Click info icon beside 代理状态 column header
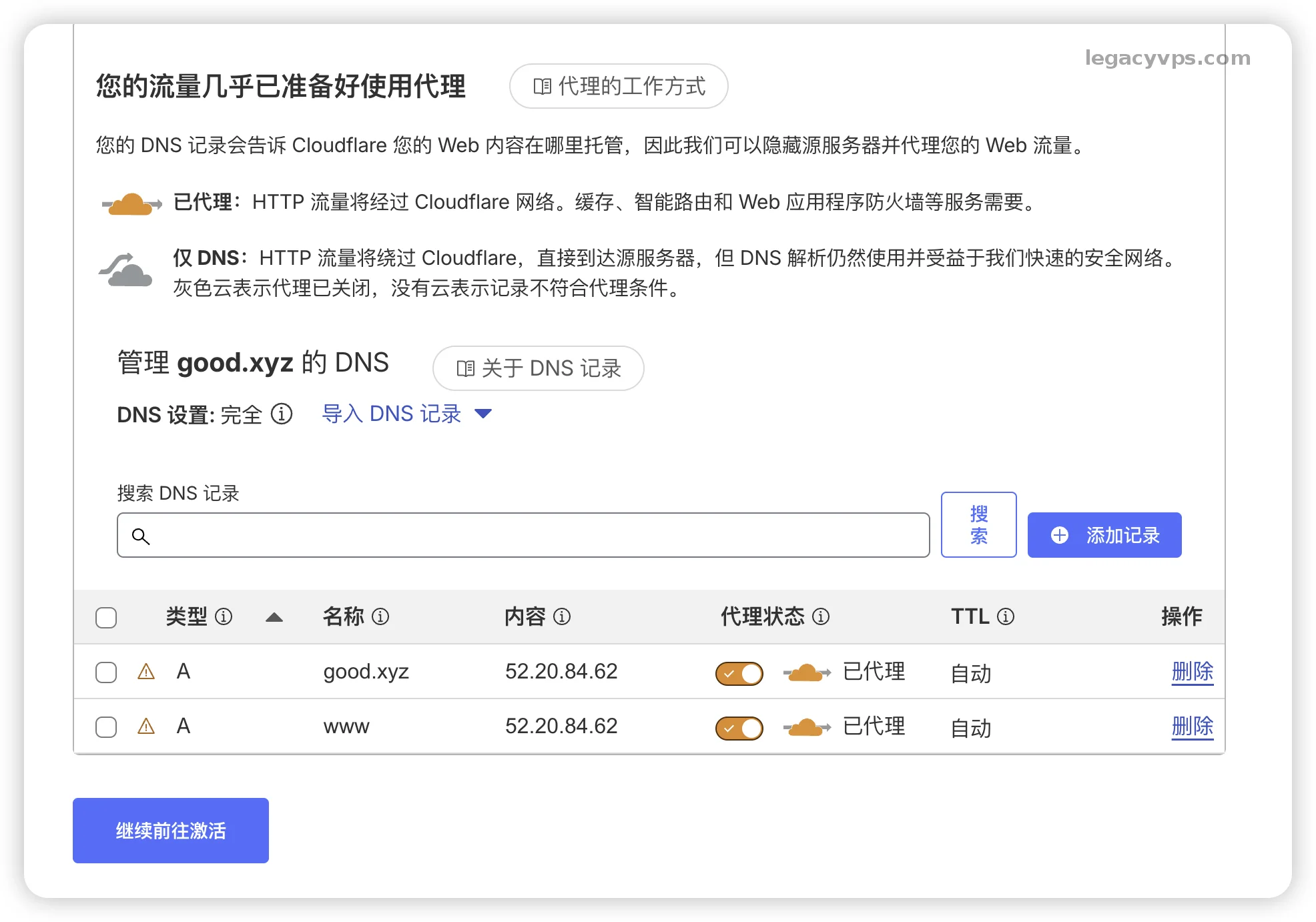The height and width of the screenshot is (922, 1316). click(821, 616)
